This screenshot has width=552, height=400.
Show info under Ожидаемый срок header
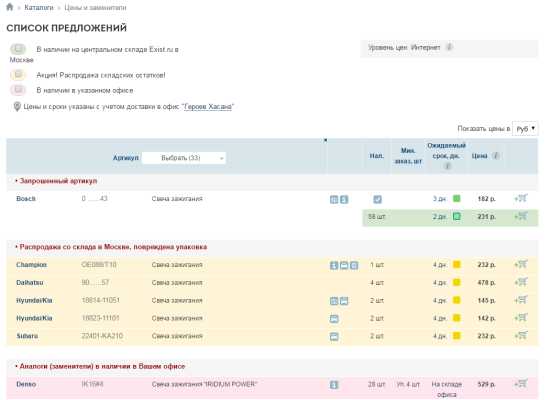pyautogui.click(x=447, y=165)
